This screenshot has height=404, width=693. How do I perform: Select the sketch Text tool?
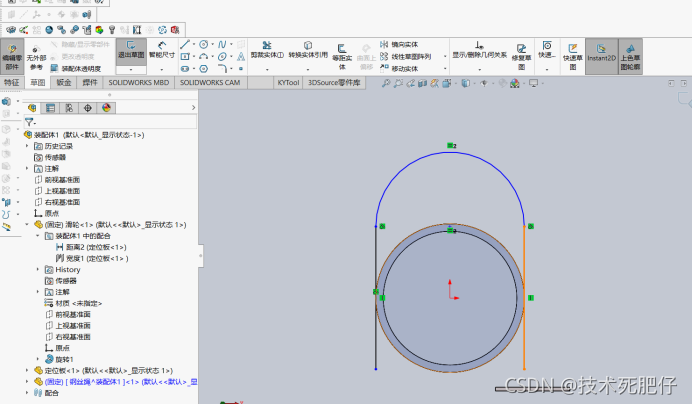241,57
